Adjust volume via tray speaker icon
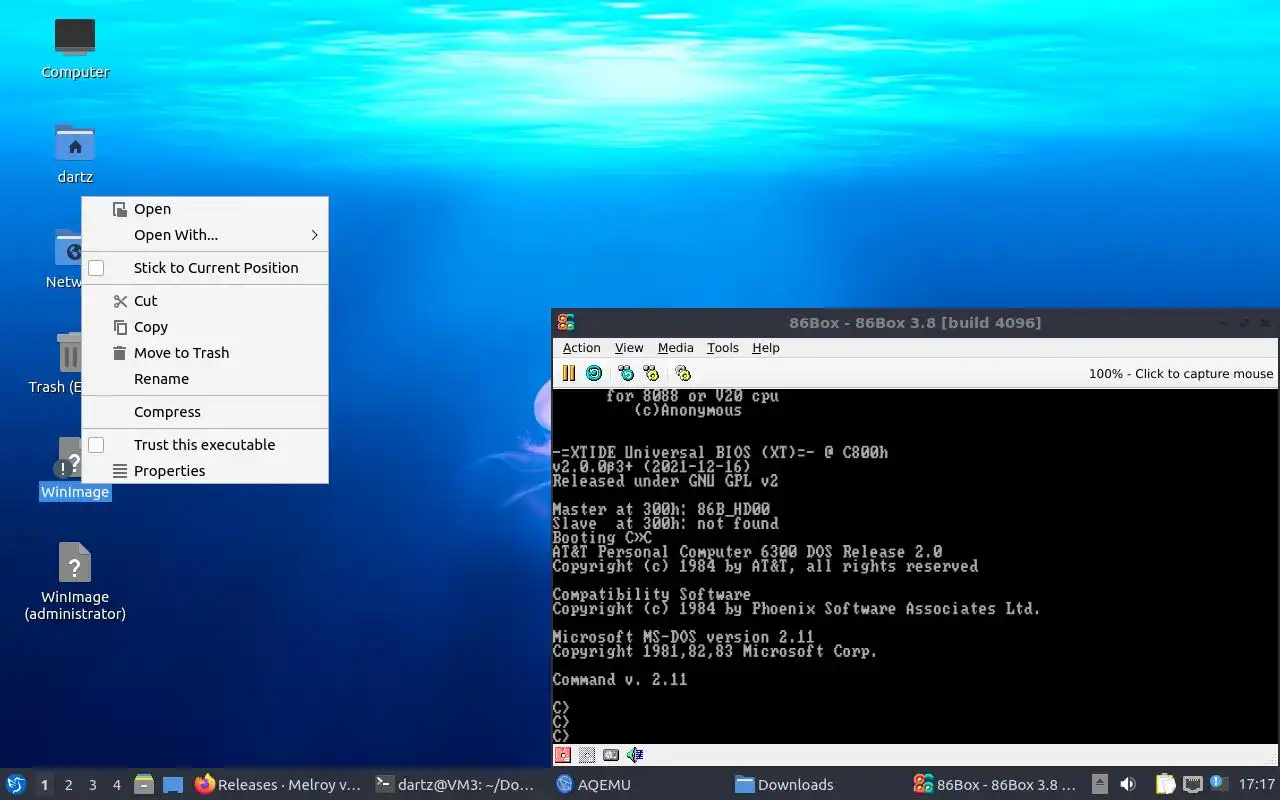 point(1128,785)
